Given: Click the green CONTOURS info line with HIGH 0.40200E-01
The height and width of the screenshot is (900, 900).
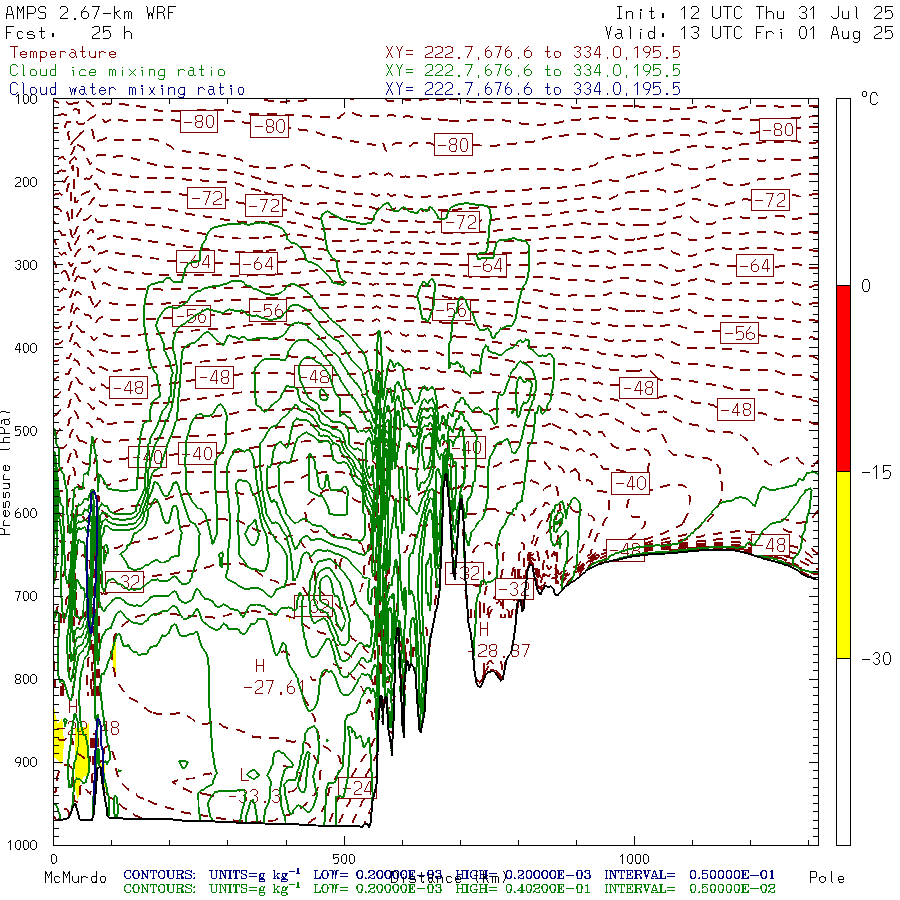Looking at the screenshot, I should [449, 889].
